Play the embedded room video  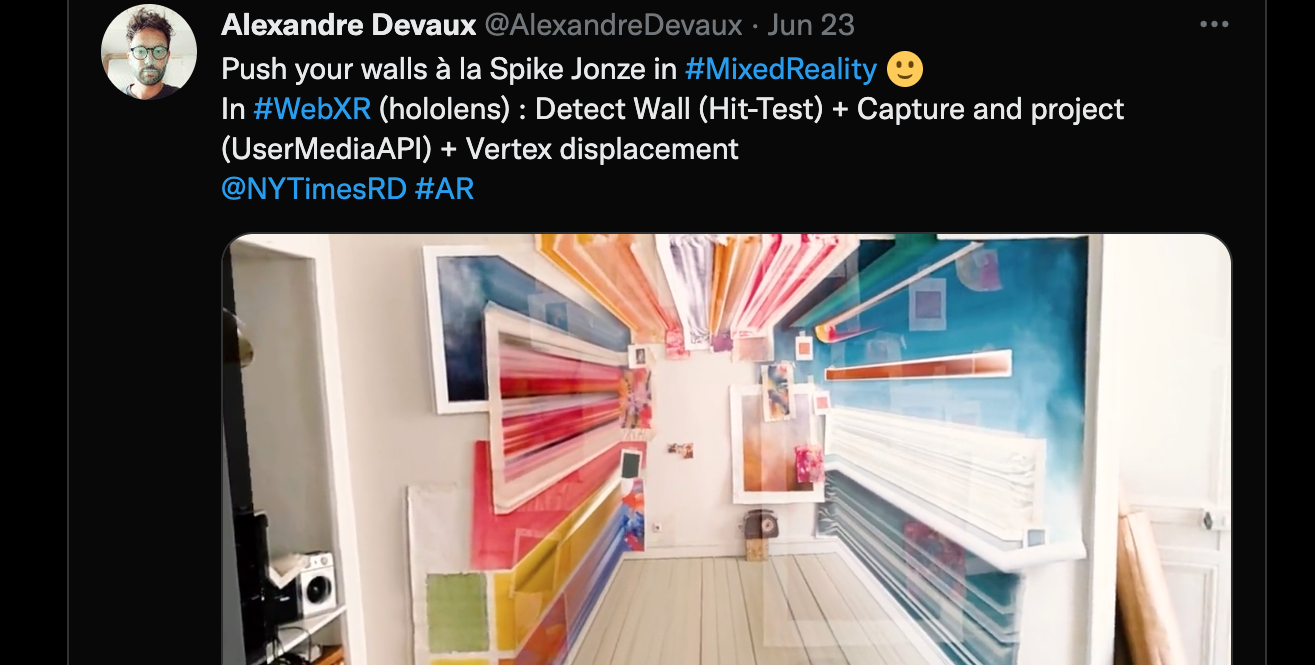point(726,449)
